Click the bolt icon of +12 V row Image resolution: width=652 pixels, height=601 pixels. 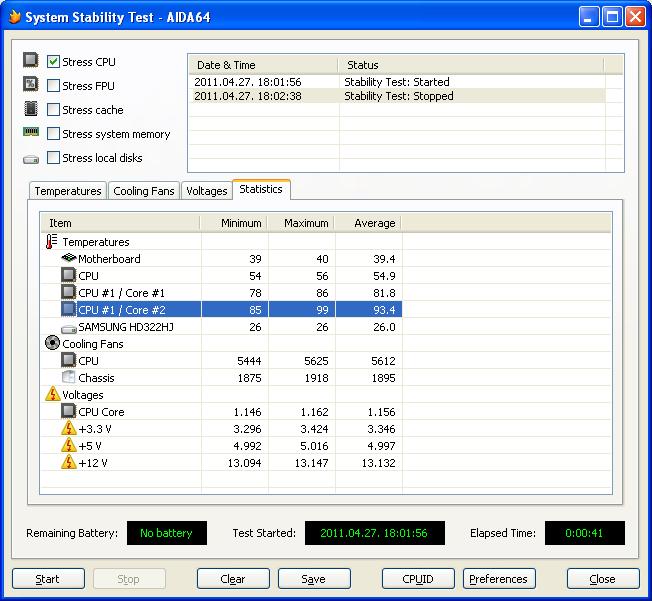[69, 462]
